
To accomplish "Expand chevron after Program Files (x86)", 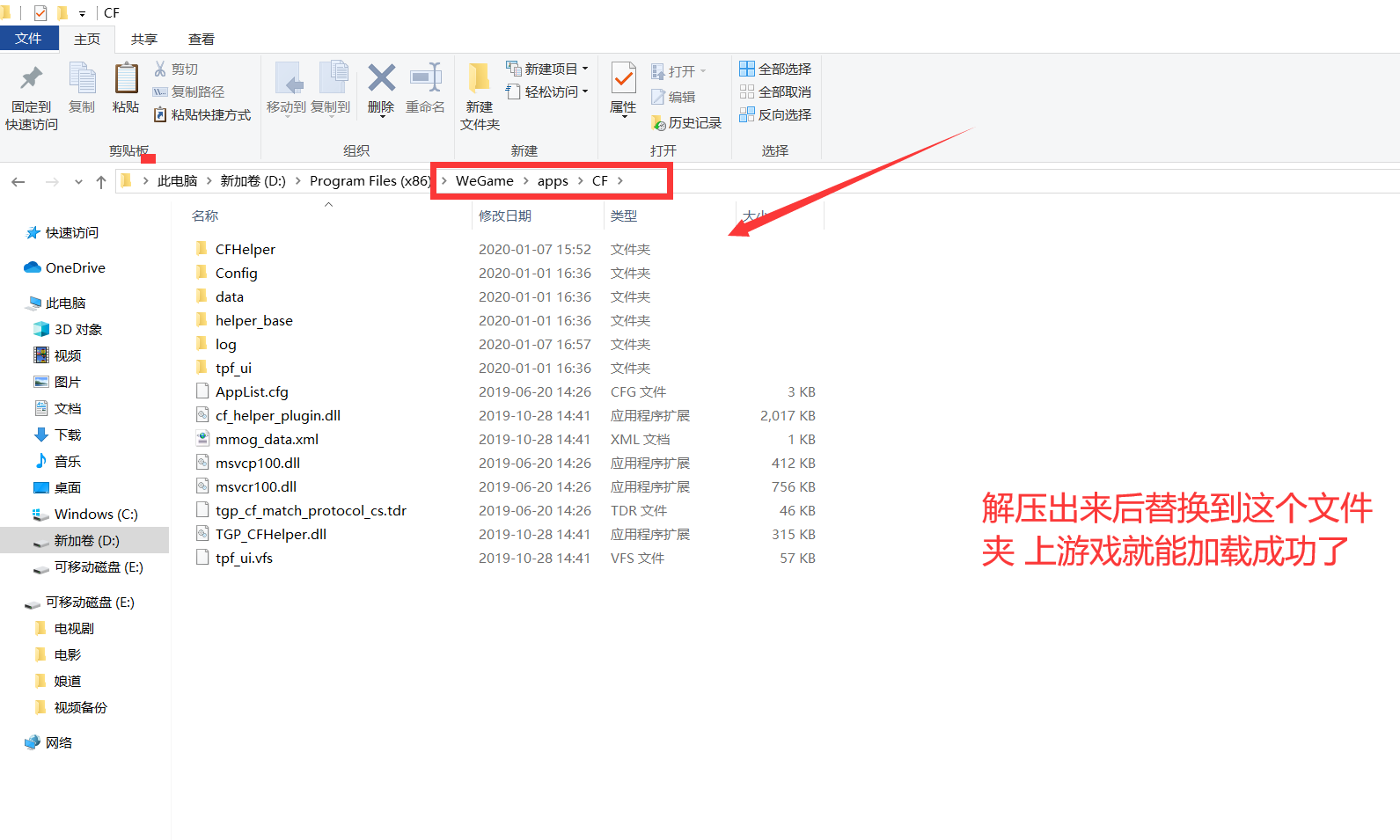I will tap(443, 181).
